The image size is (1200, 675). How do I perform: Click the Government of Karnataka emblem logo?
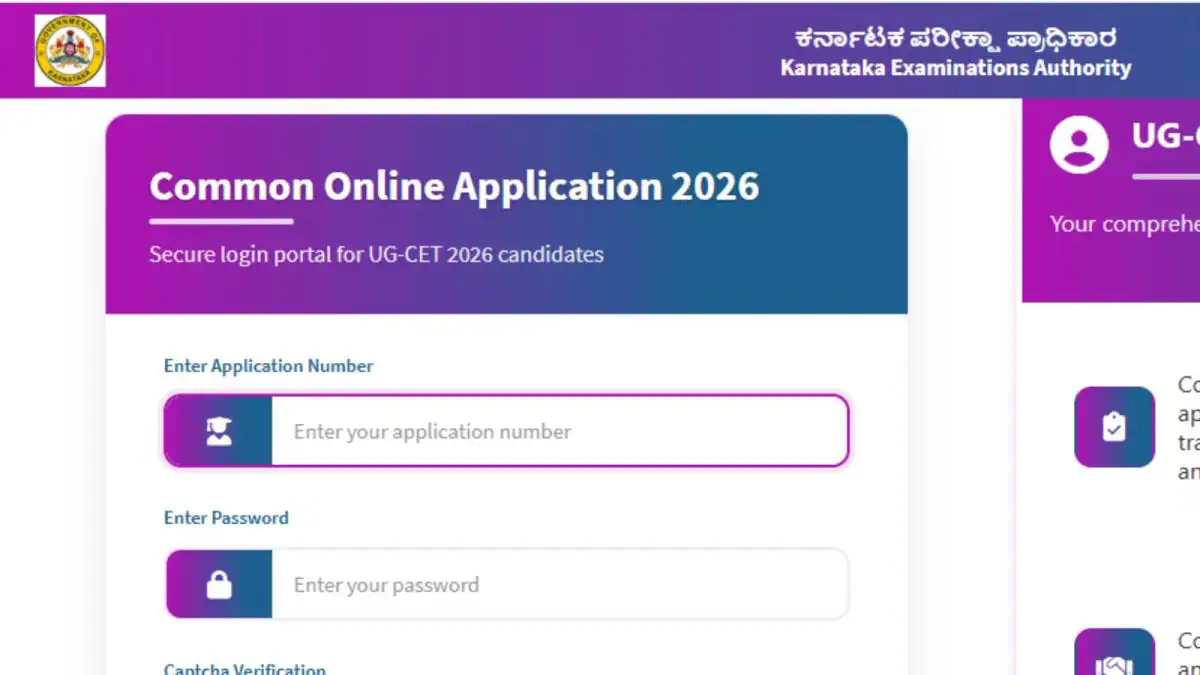click(68, 50)
